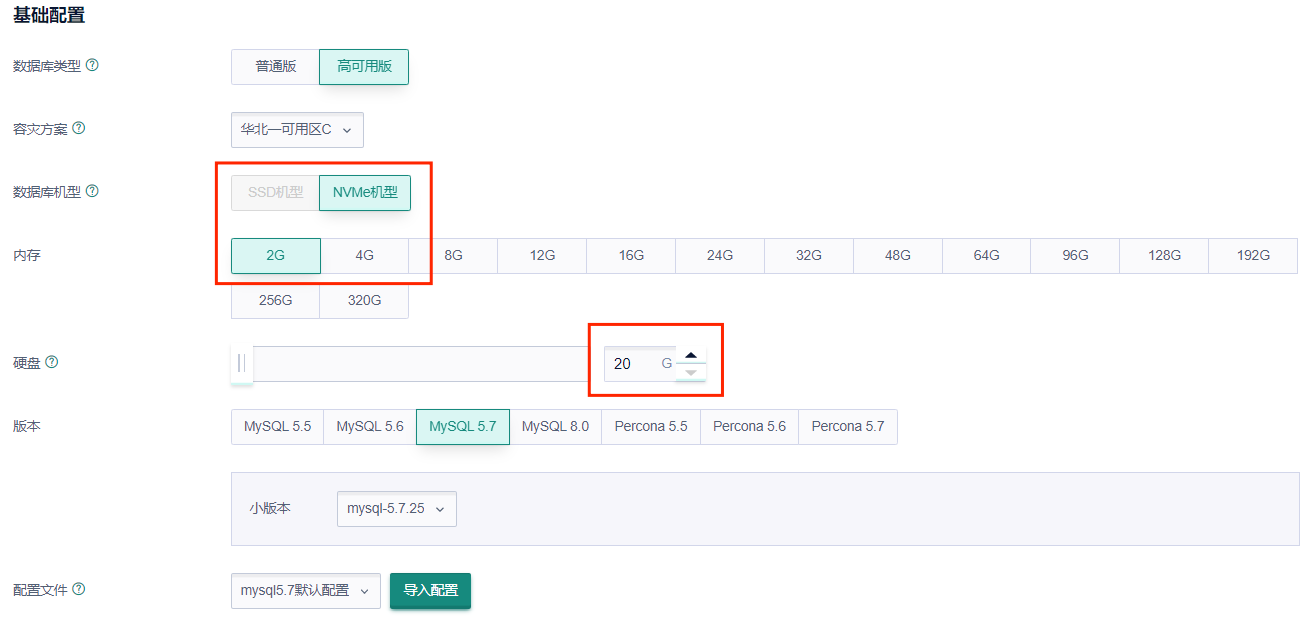
Task: Click help icon beside 数据库类型
Action: [92, 66]
